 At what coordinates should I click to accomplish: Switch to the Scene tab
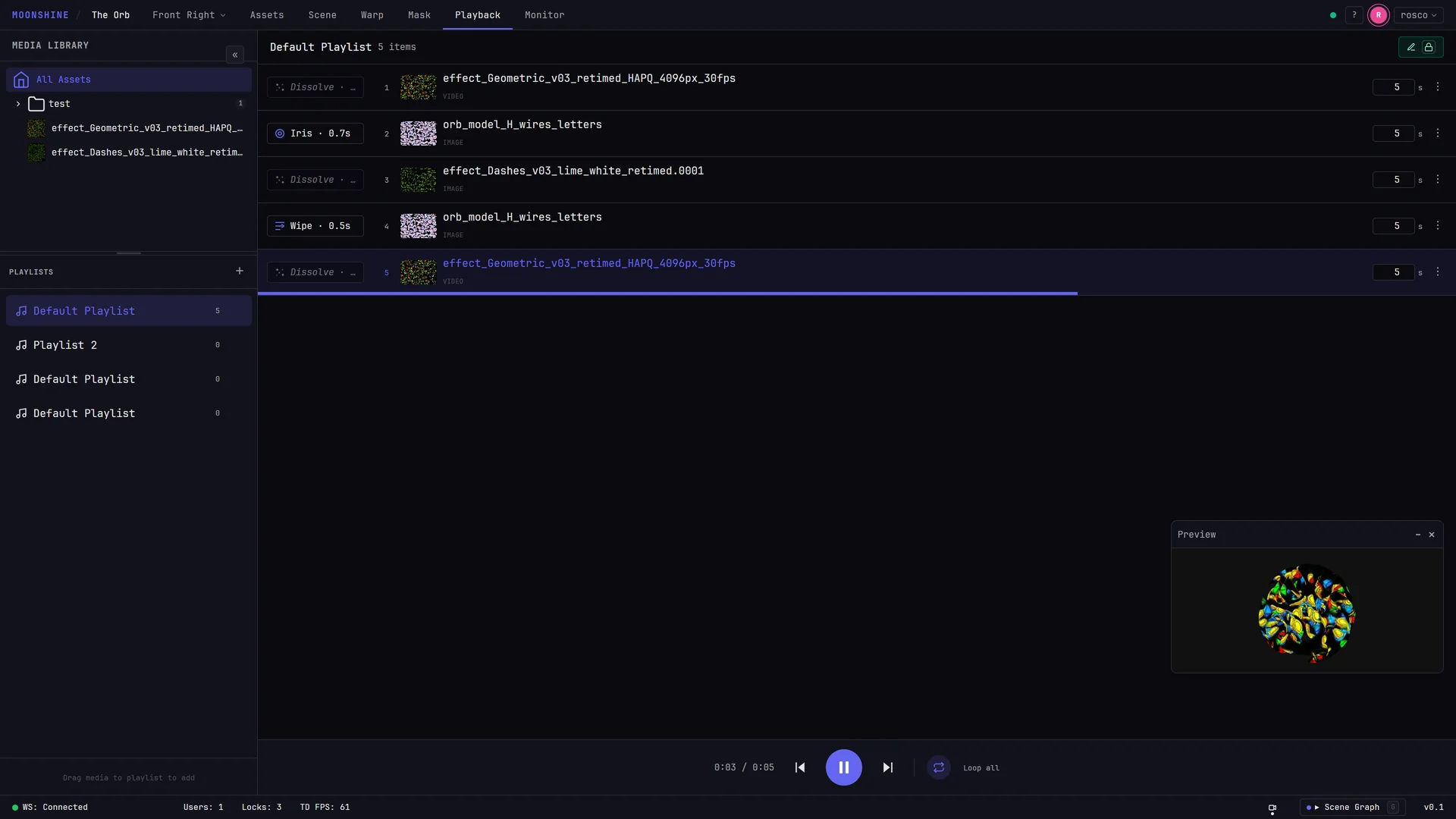coord(322,15)
